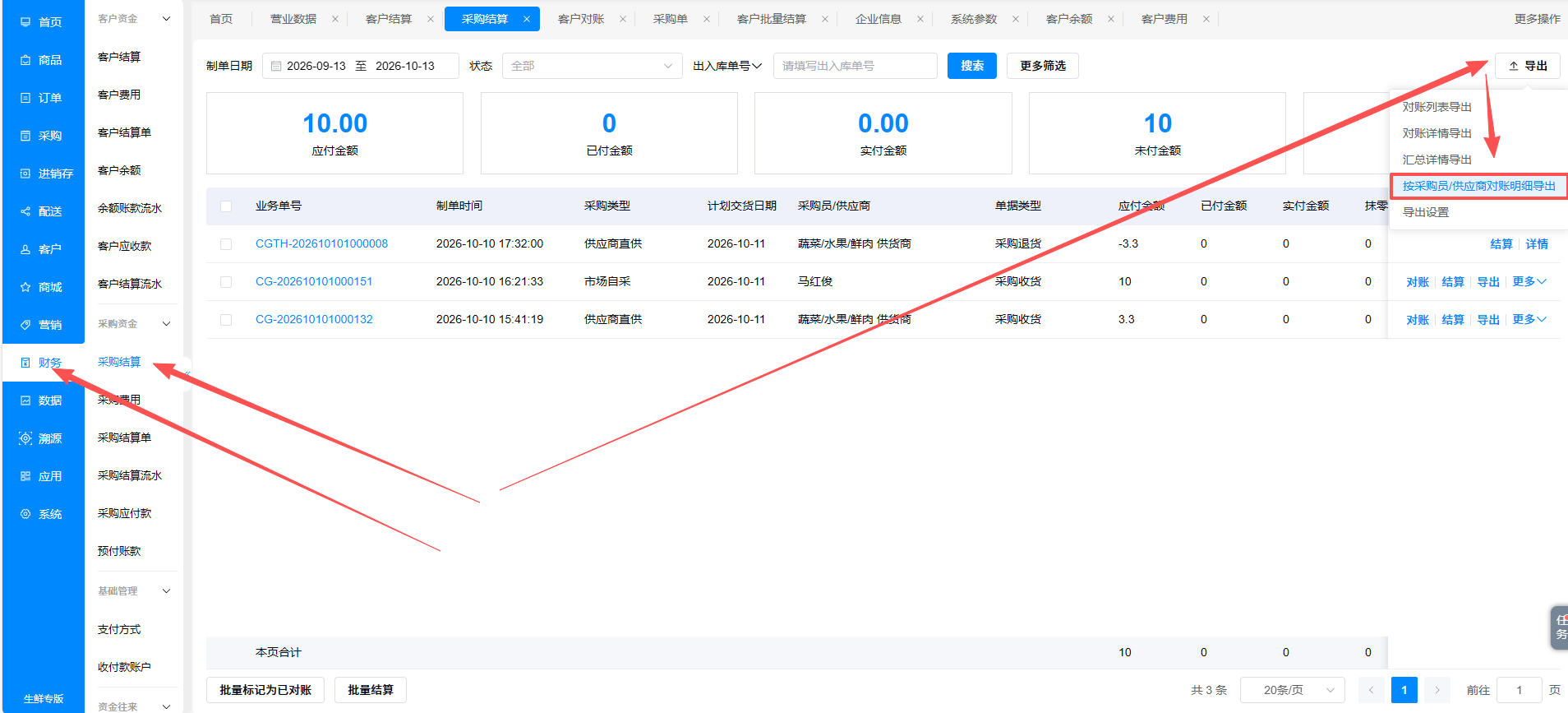
Task: Open 更多筛选 more filters
Action: click(x=1043, y=66)
